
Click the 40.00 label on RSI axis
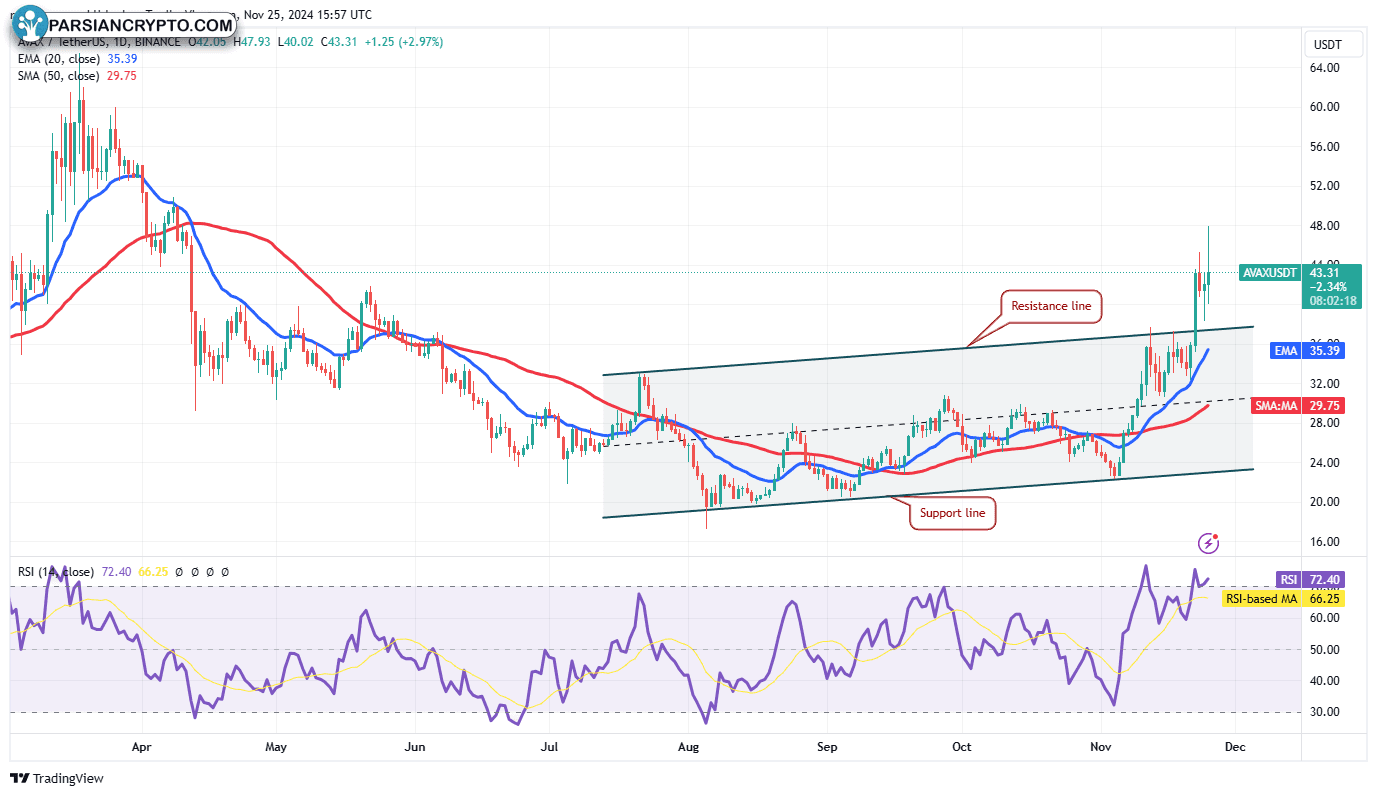click(1326, 681)
